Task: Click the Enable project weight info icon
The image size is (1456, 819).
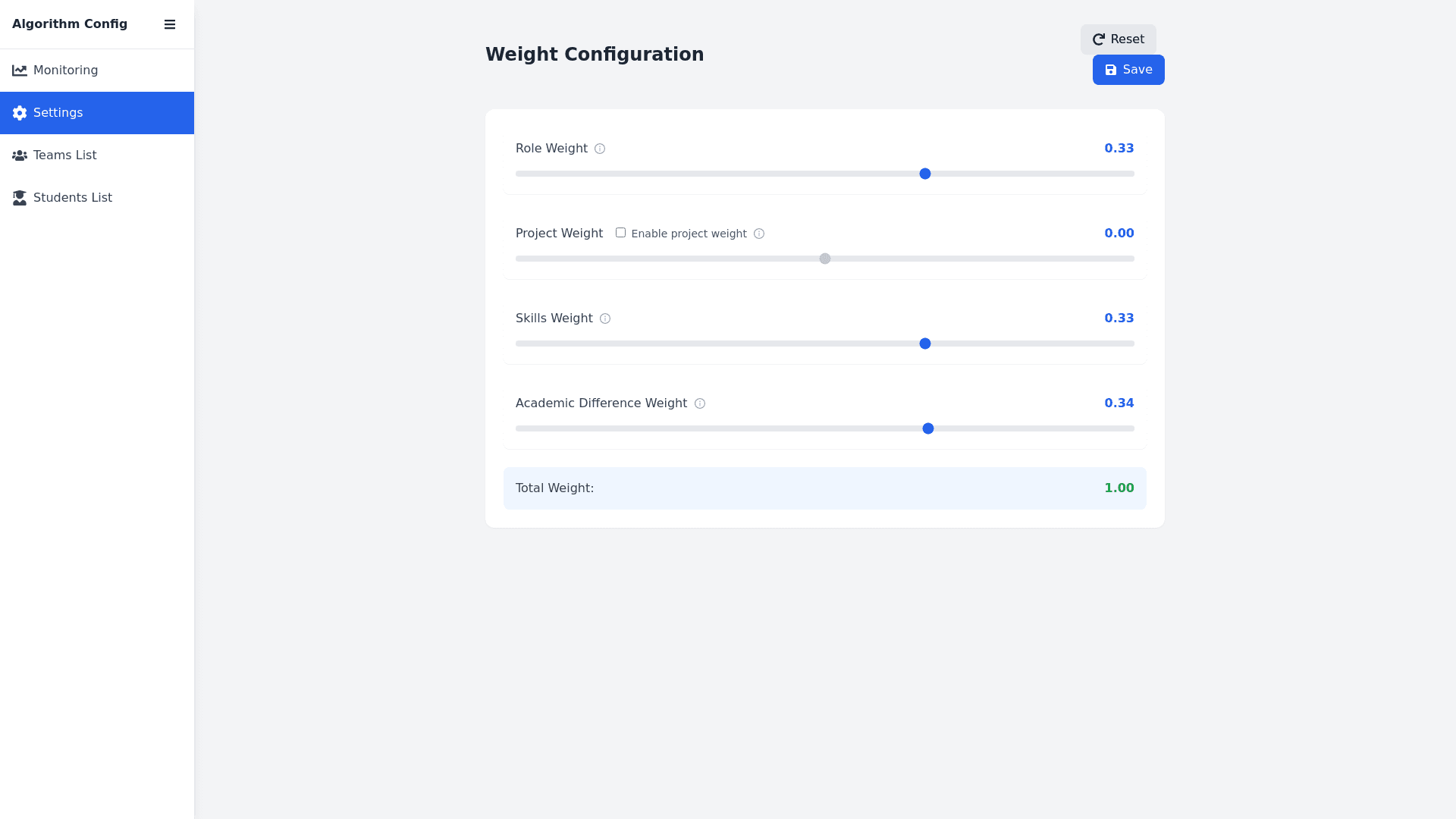Action: click(759, 234)
